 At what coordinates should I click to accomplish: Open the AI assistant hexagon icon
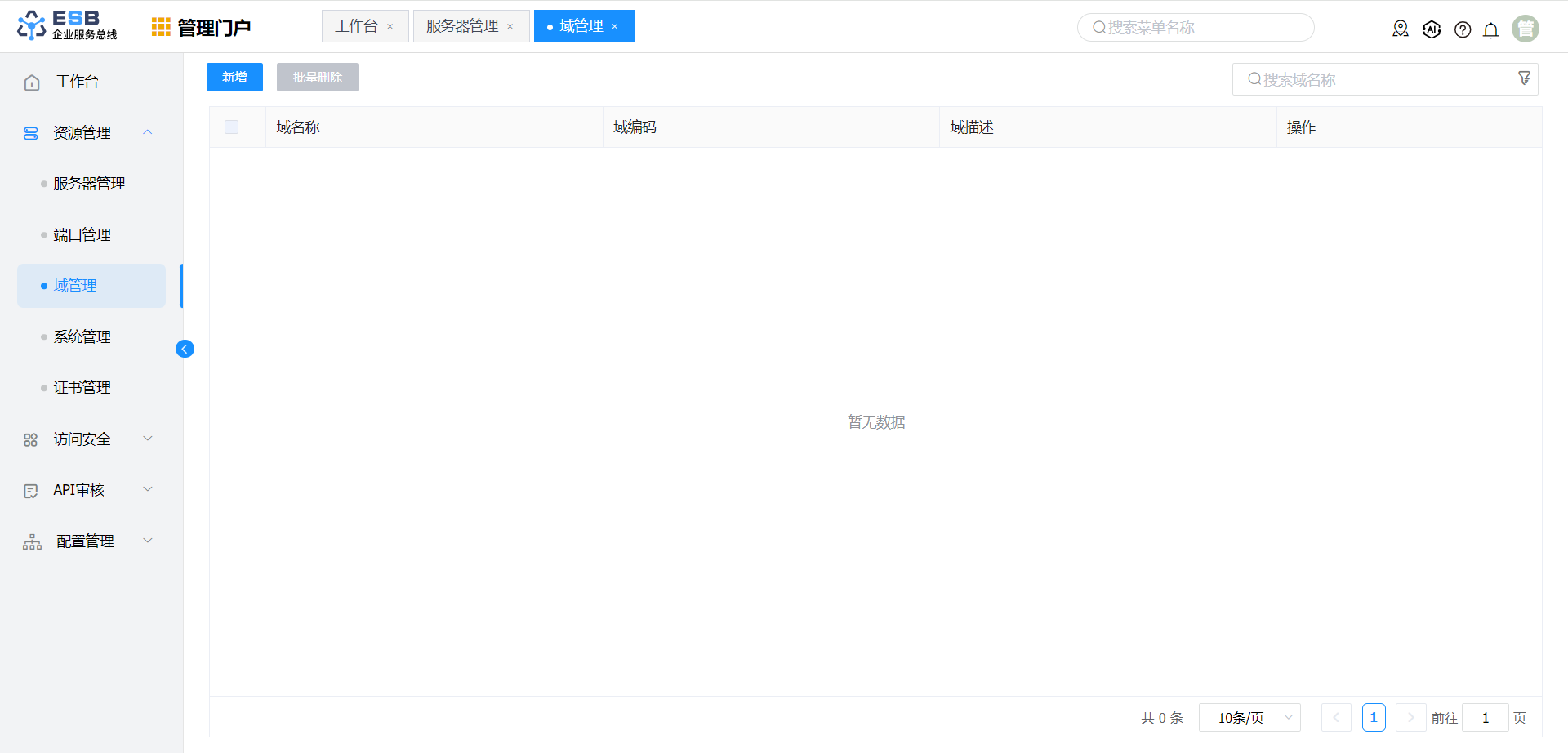pos(1431,29)
